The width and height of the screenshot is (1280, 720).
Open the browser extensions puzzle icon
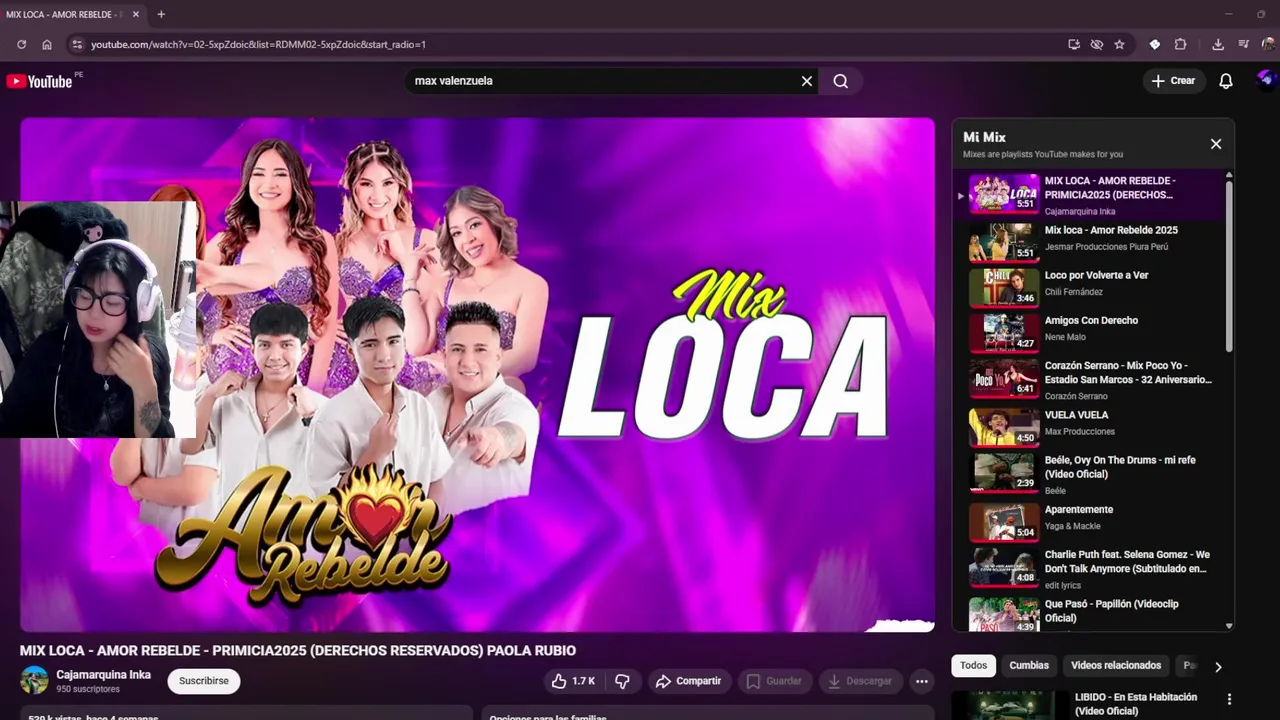click(x=1180, y=44)
